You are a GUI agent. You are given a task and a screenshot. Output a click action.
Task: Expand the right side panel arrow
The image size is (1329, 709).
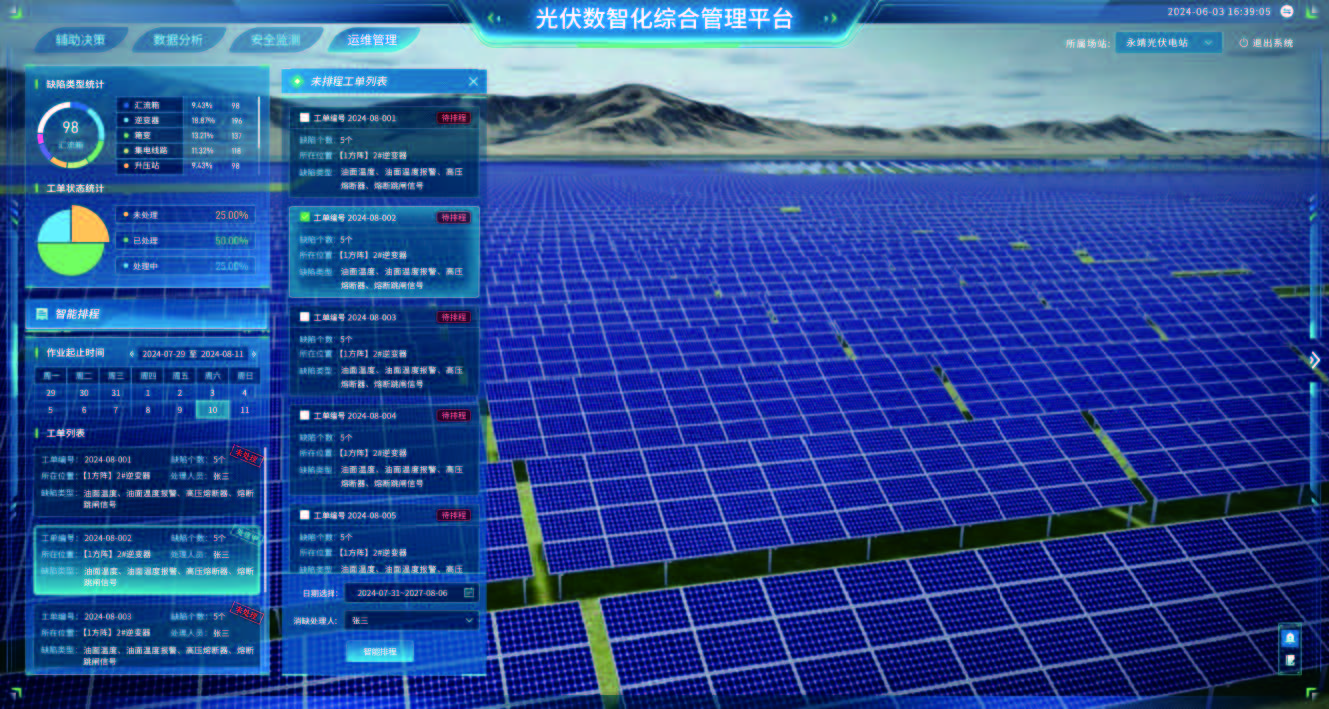(x=1315, y=360)
